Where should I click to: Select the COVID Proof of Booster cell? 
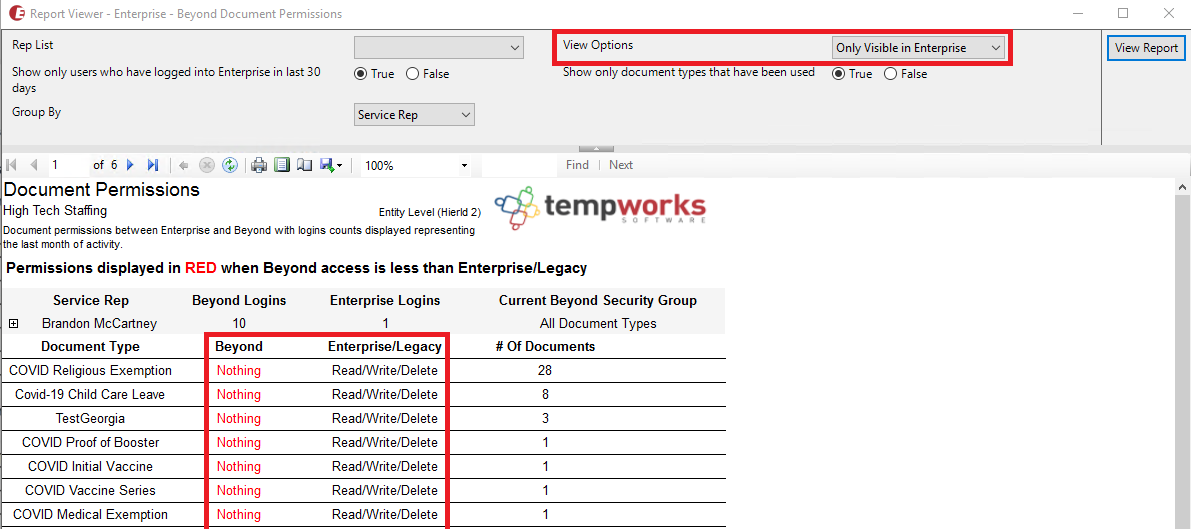coord(90,442)
